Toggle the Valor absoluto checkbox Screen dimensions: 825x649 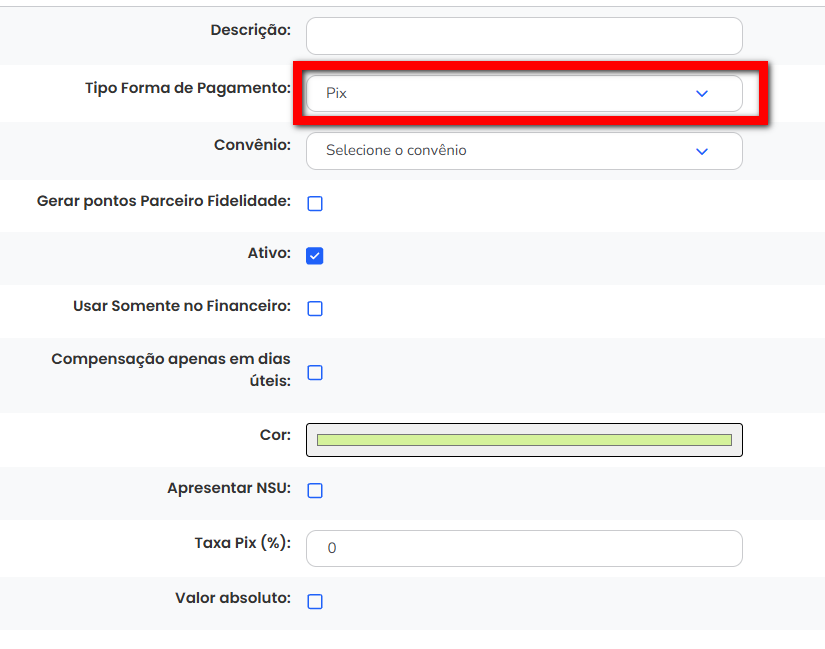click(315, 602)
